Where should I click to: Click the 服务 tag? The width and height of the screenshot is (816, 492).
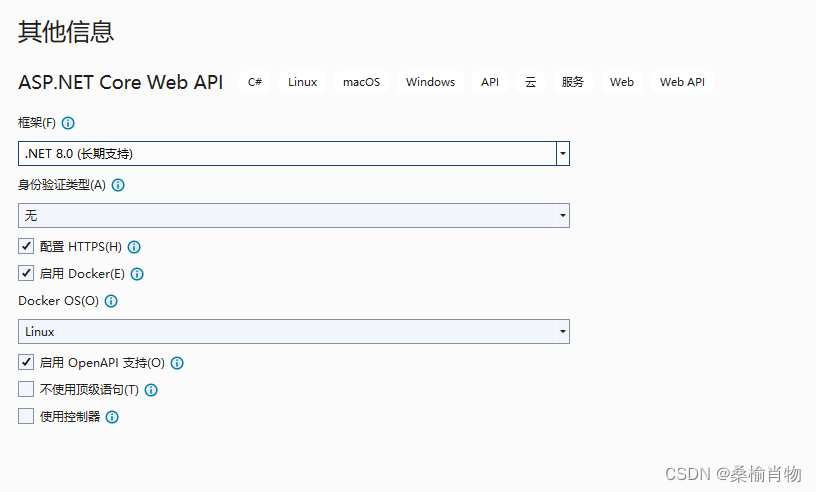tap(572, 82)
